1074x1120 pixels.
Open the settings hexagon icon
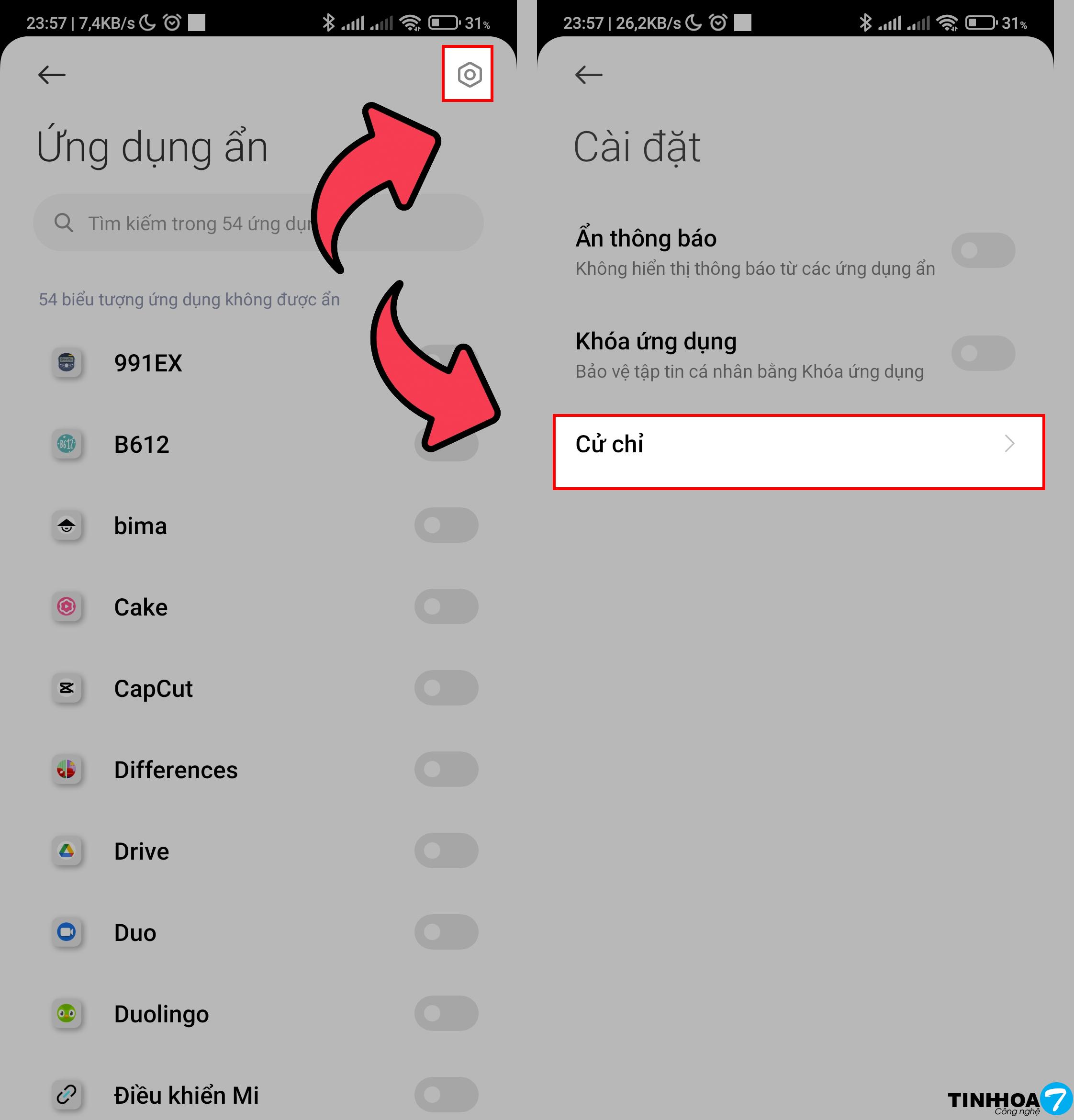click(469, 74)
